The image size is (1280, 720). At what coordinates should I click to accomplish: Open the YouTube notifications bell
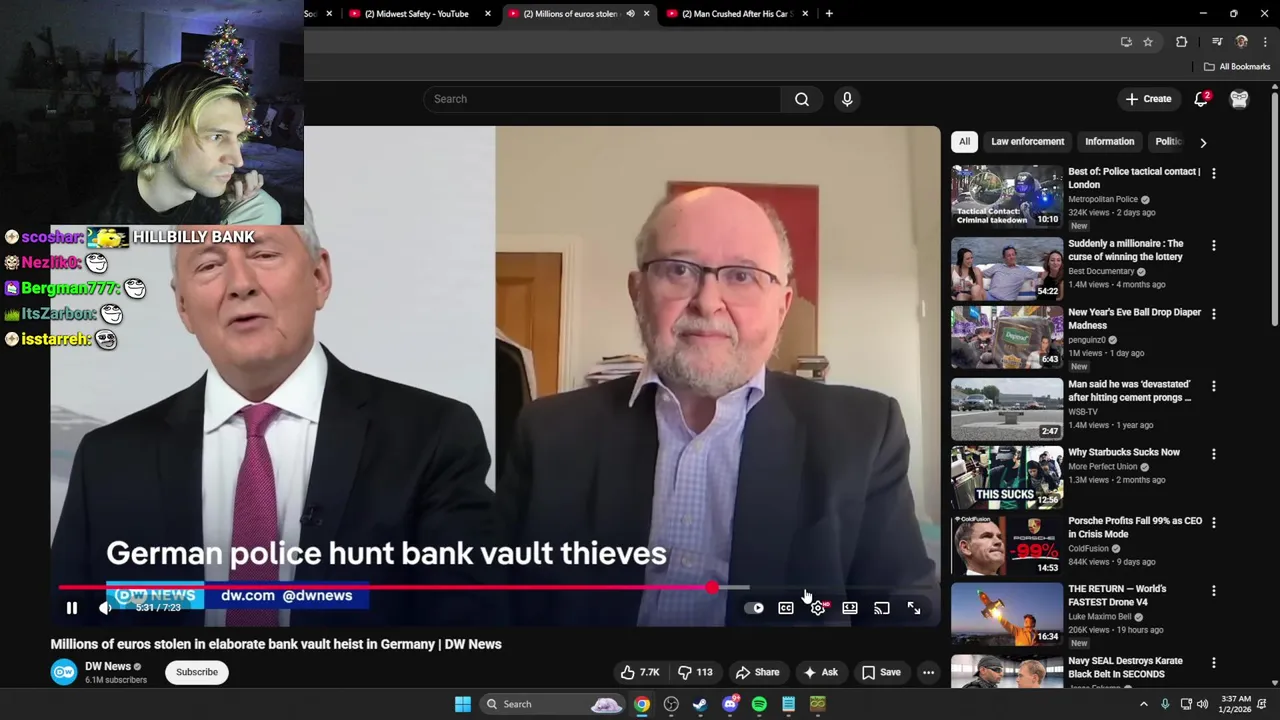(x=1202, y=99)
